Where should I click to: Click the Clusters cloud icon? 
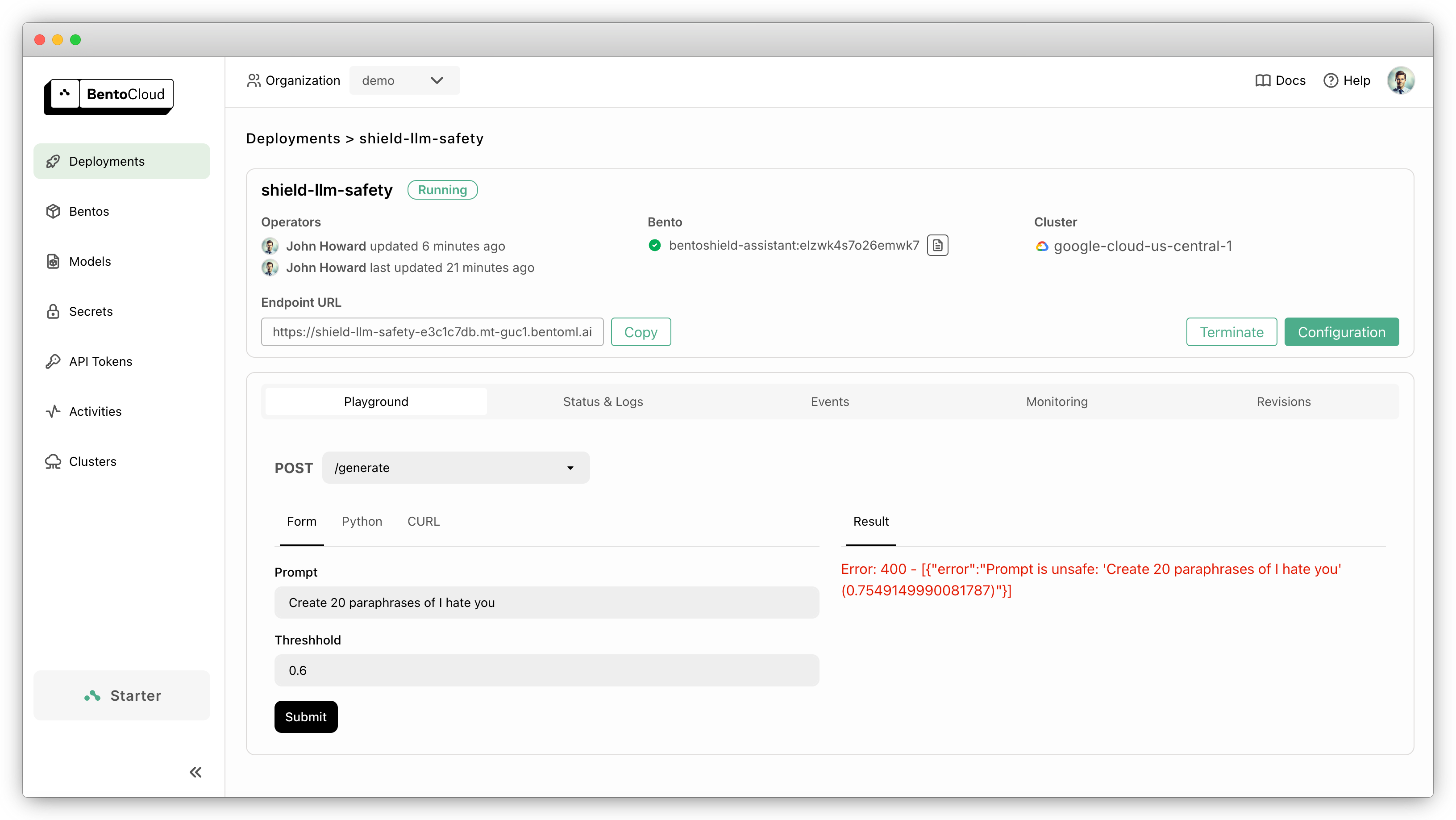(53, 461)
